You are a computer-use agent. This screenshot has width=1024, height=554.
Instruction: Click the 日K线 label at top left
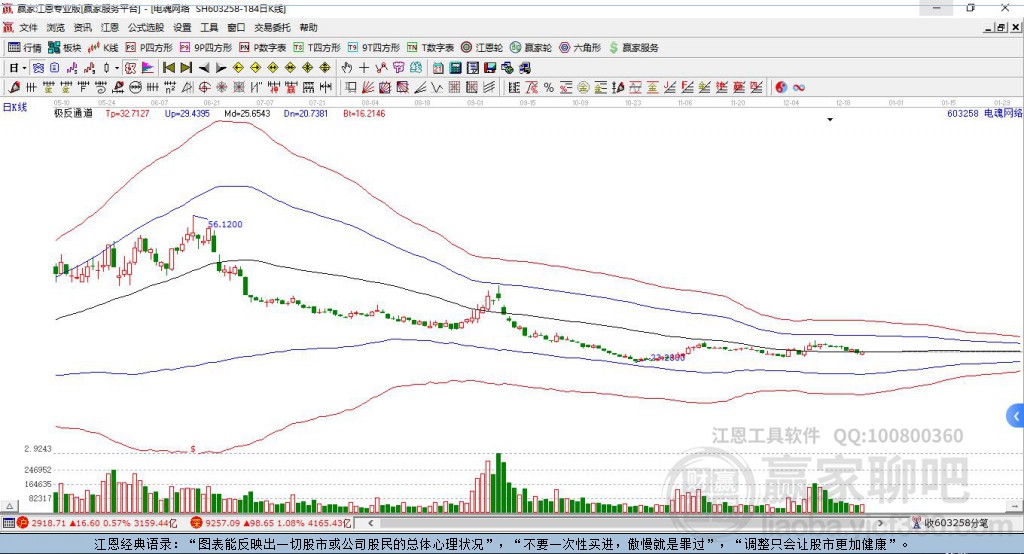pyautogui.click(x=15, y=107)
